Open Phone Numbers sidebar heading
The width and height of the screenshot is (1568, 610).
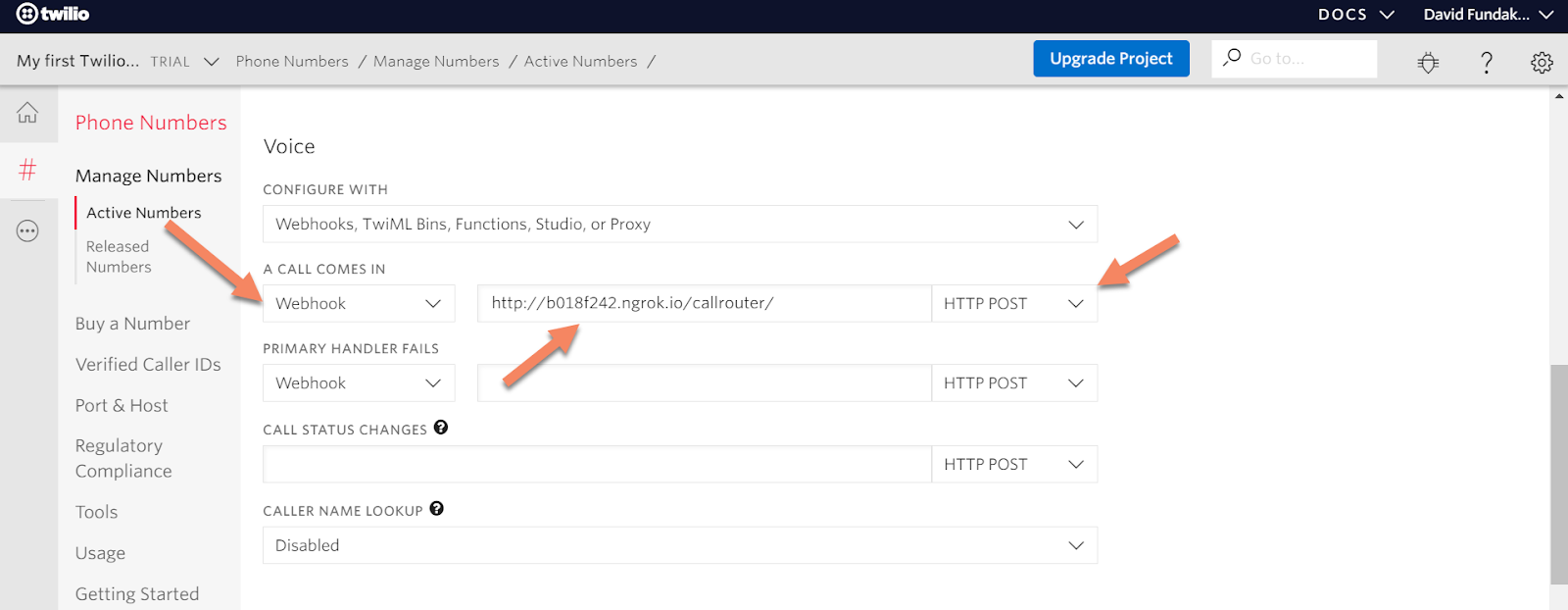[x=151, y=123]
